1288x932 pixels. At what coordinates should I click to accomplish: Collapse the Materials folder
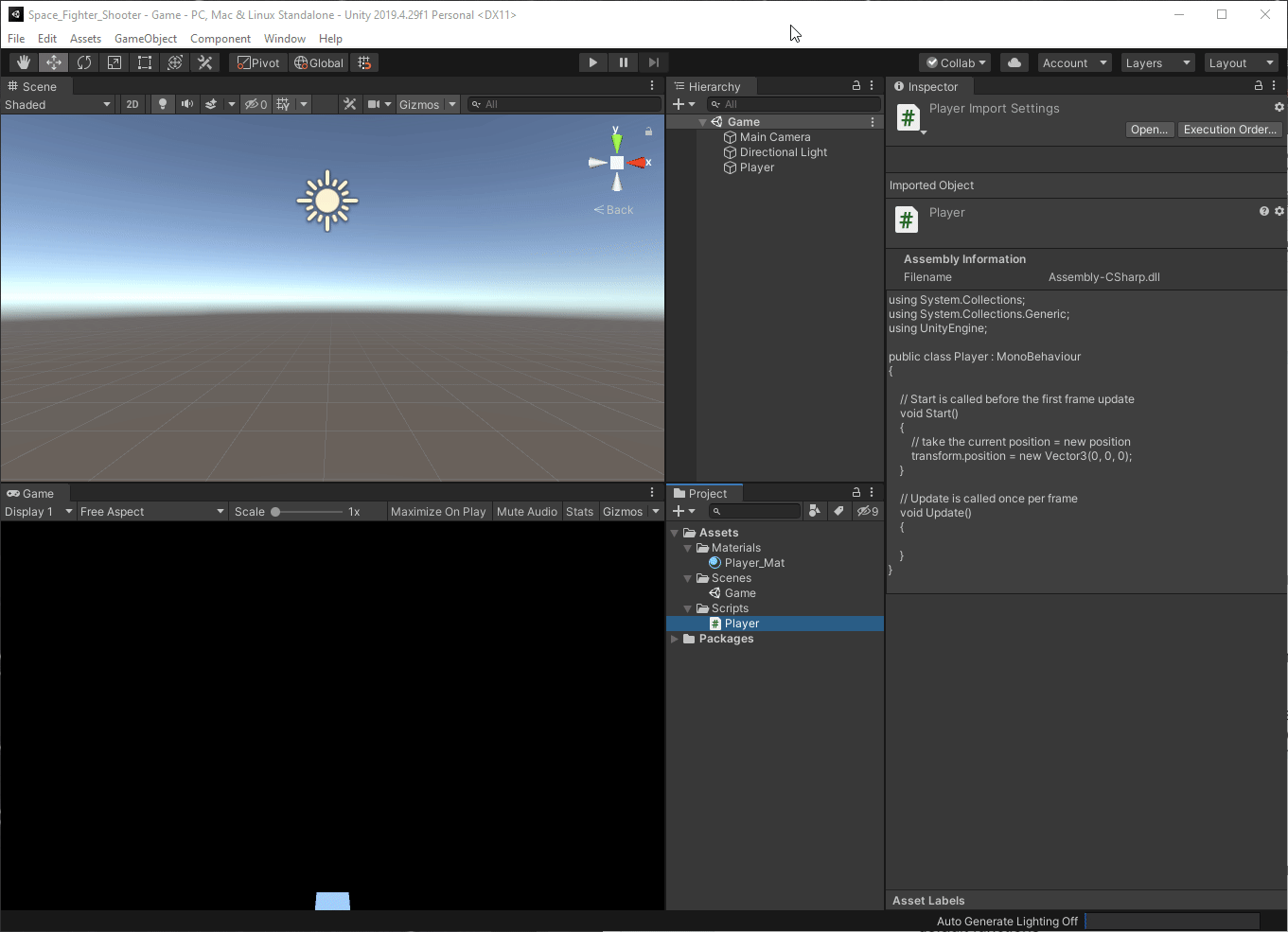688,547
